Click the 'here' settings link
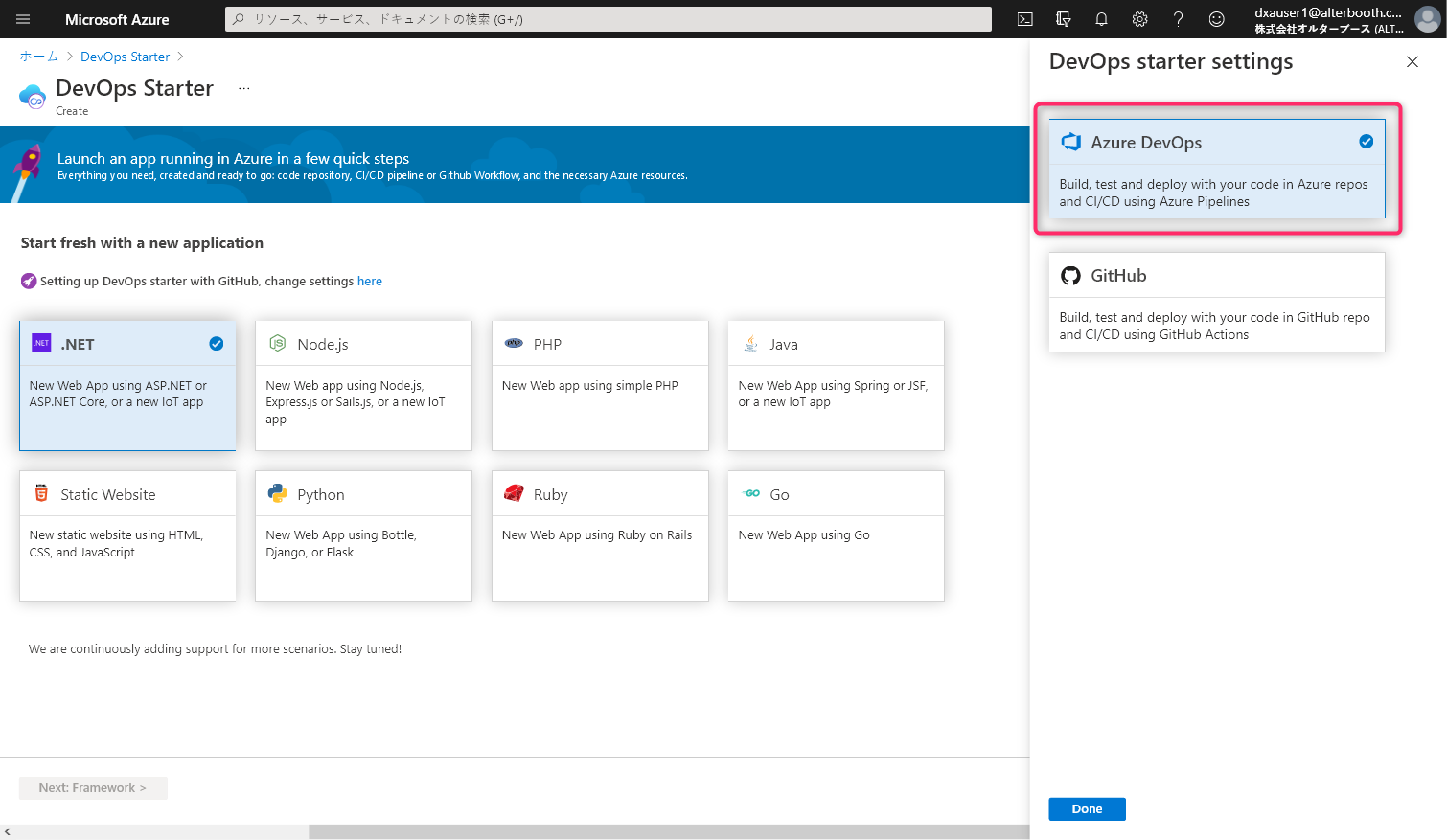The image size is (1447, 840). tap(370, 281)
